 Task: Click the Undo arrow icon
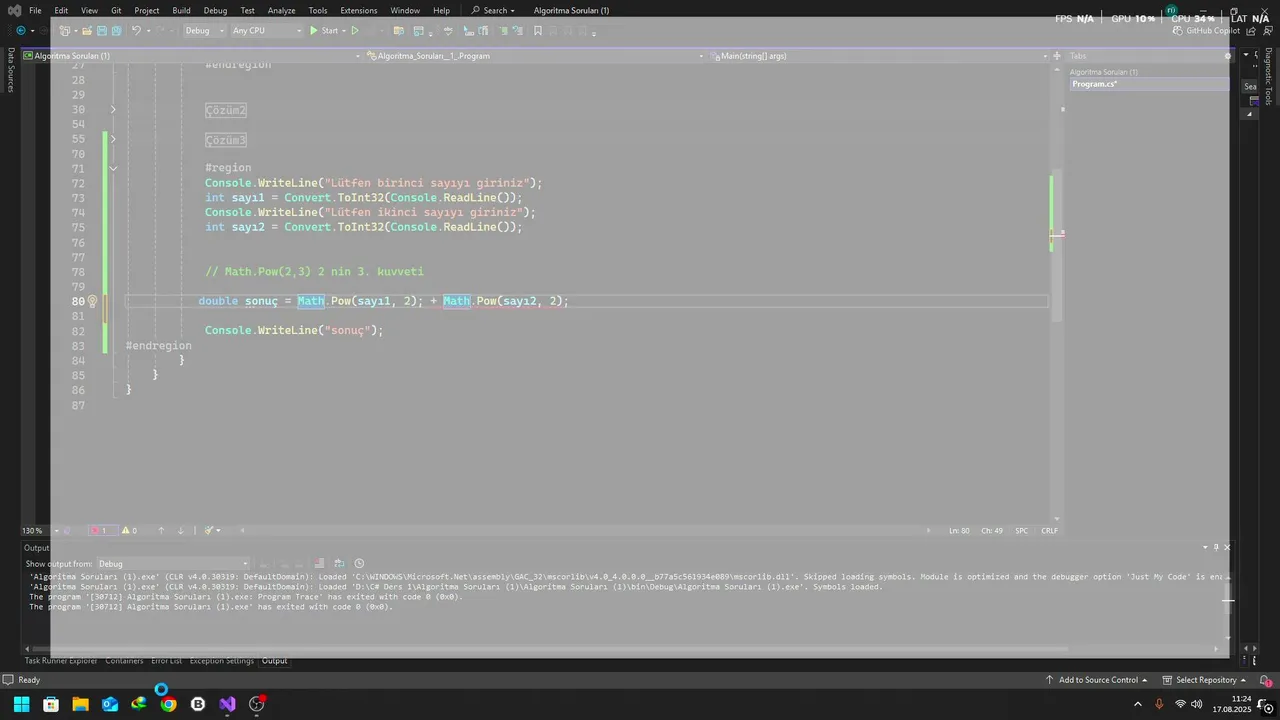[x=137, y=31]
